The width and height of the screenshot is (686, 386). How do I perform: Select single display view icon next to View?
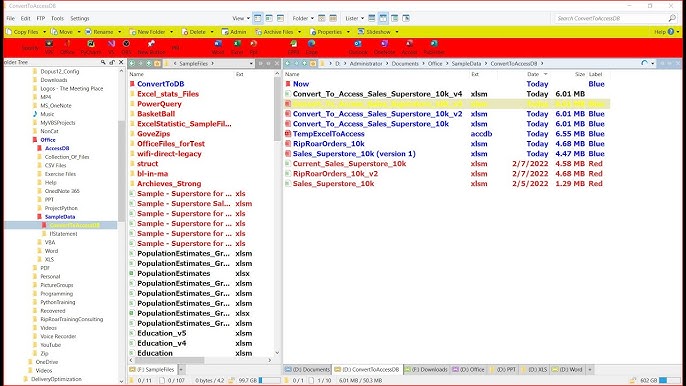pyautogui.click(x=257, y=18)
